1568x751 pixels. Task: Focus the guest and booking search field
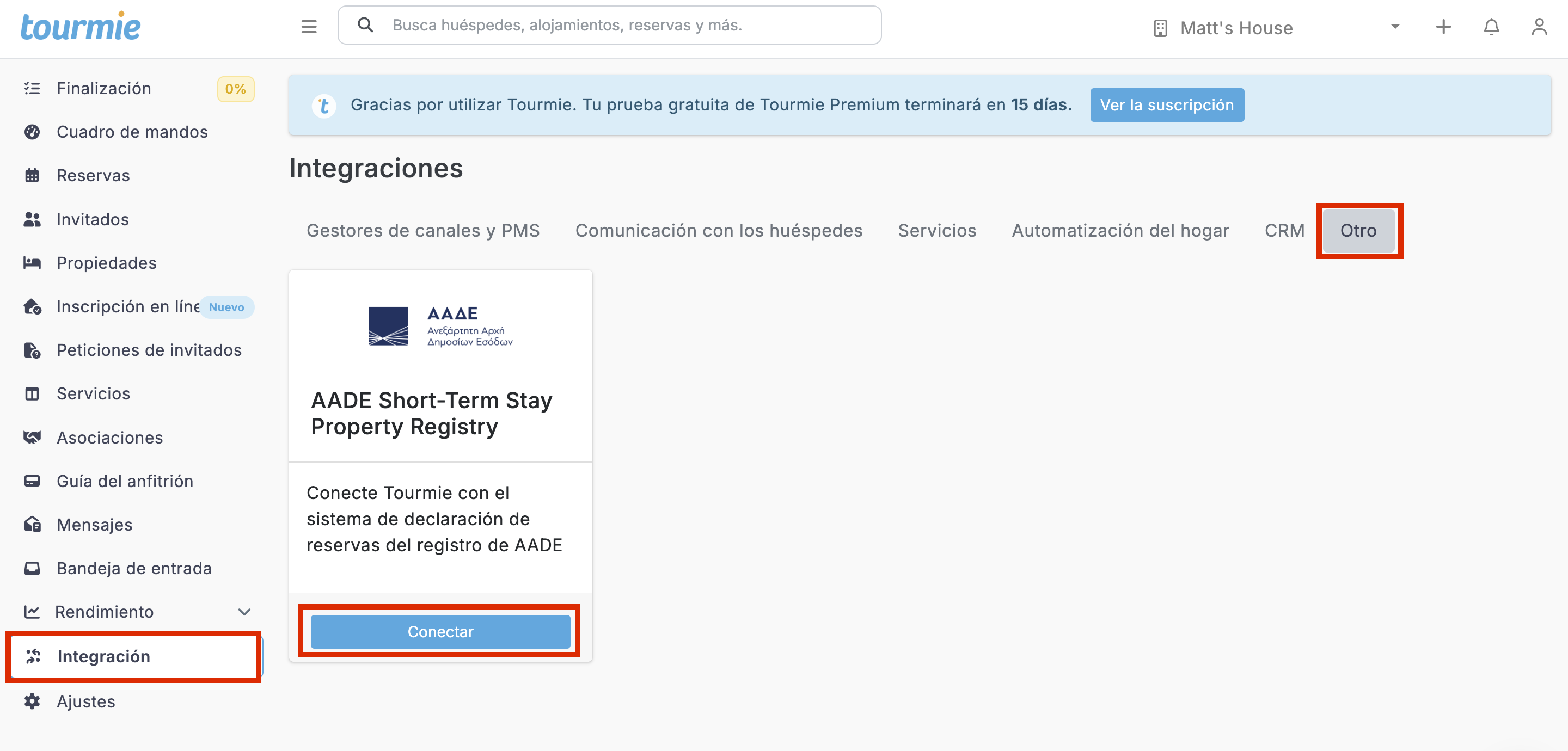609,25
